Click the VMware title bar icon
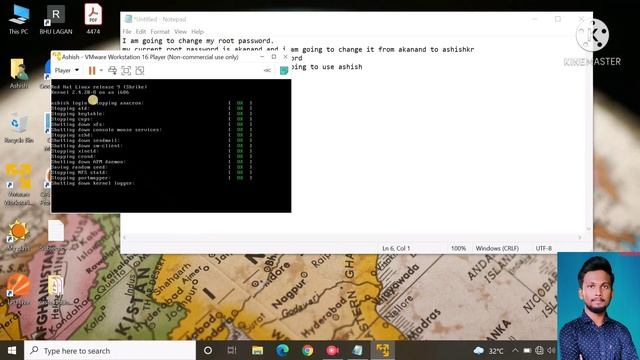 point(57,57)
